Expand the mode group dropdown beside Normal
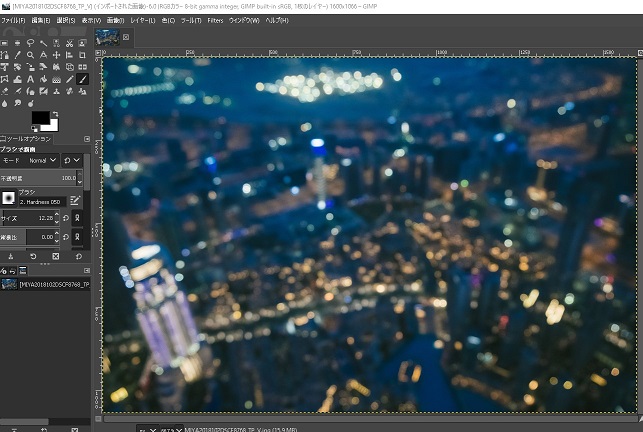The width and height of the screenshot is (643, 432). click(x=72, y=160)
